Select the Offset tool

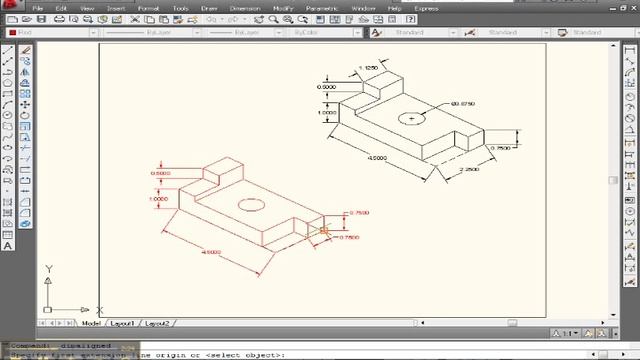(x=25, y=83)
